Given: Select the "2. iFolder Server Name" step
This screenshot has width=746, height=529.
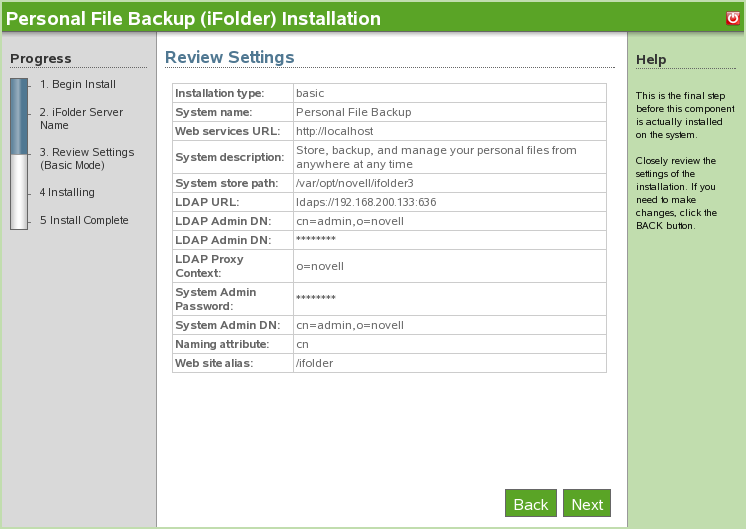Looking at the screenshot, I should coord(81,119).
